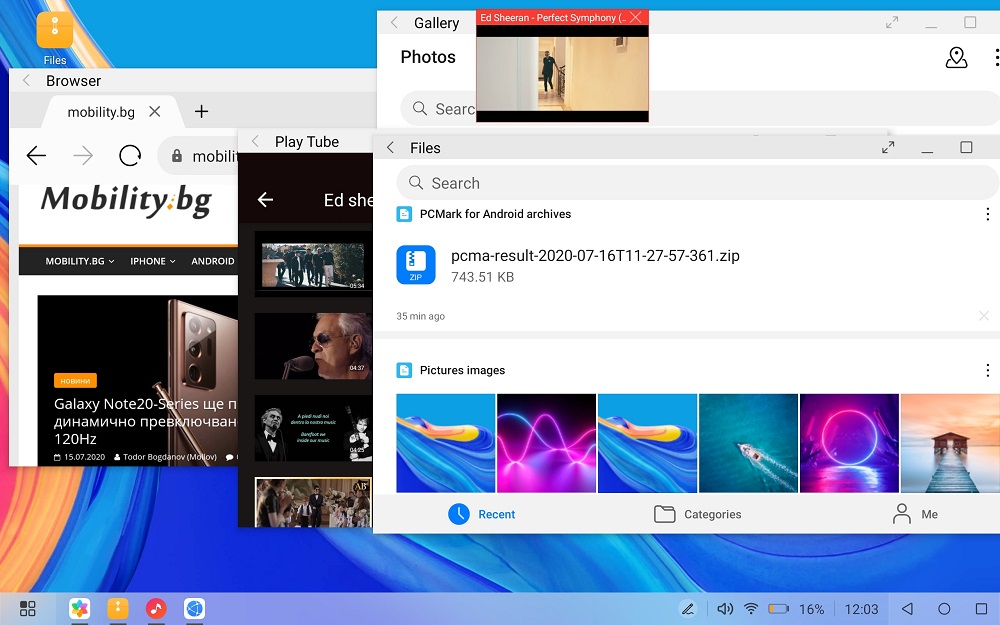This screenshot has height=625, width=1000.
Task: Open a new browser tab with plus
Action: tap(202, 112)
